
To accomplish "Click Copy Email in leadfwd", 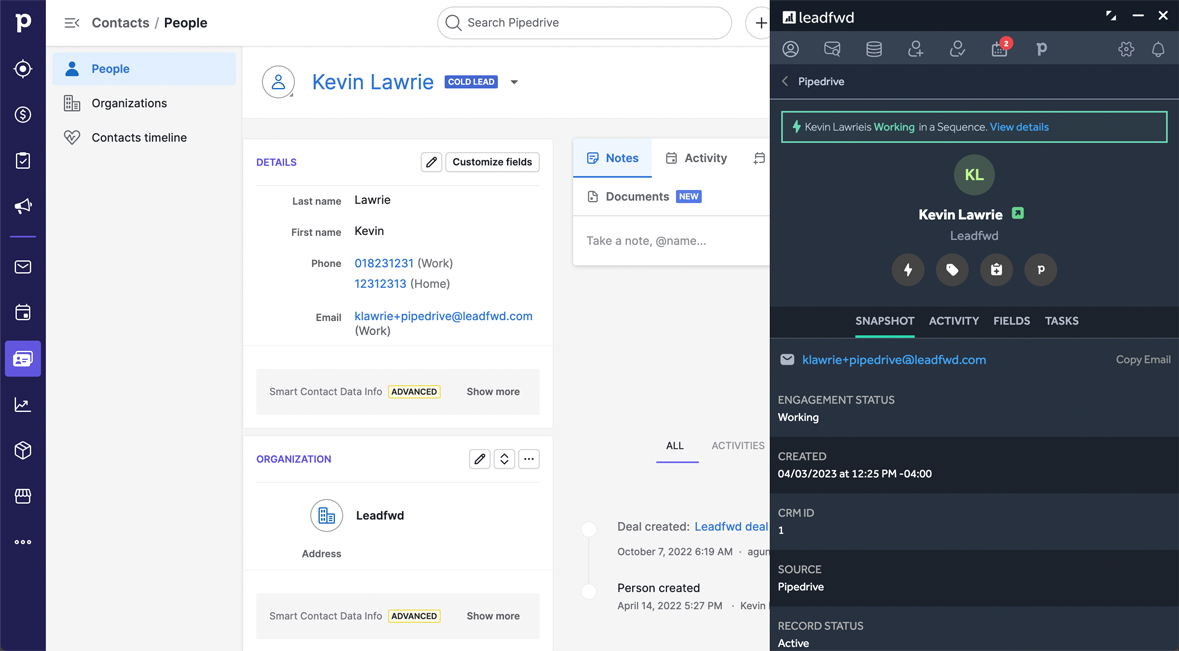I will tap(1143, 360).
